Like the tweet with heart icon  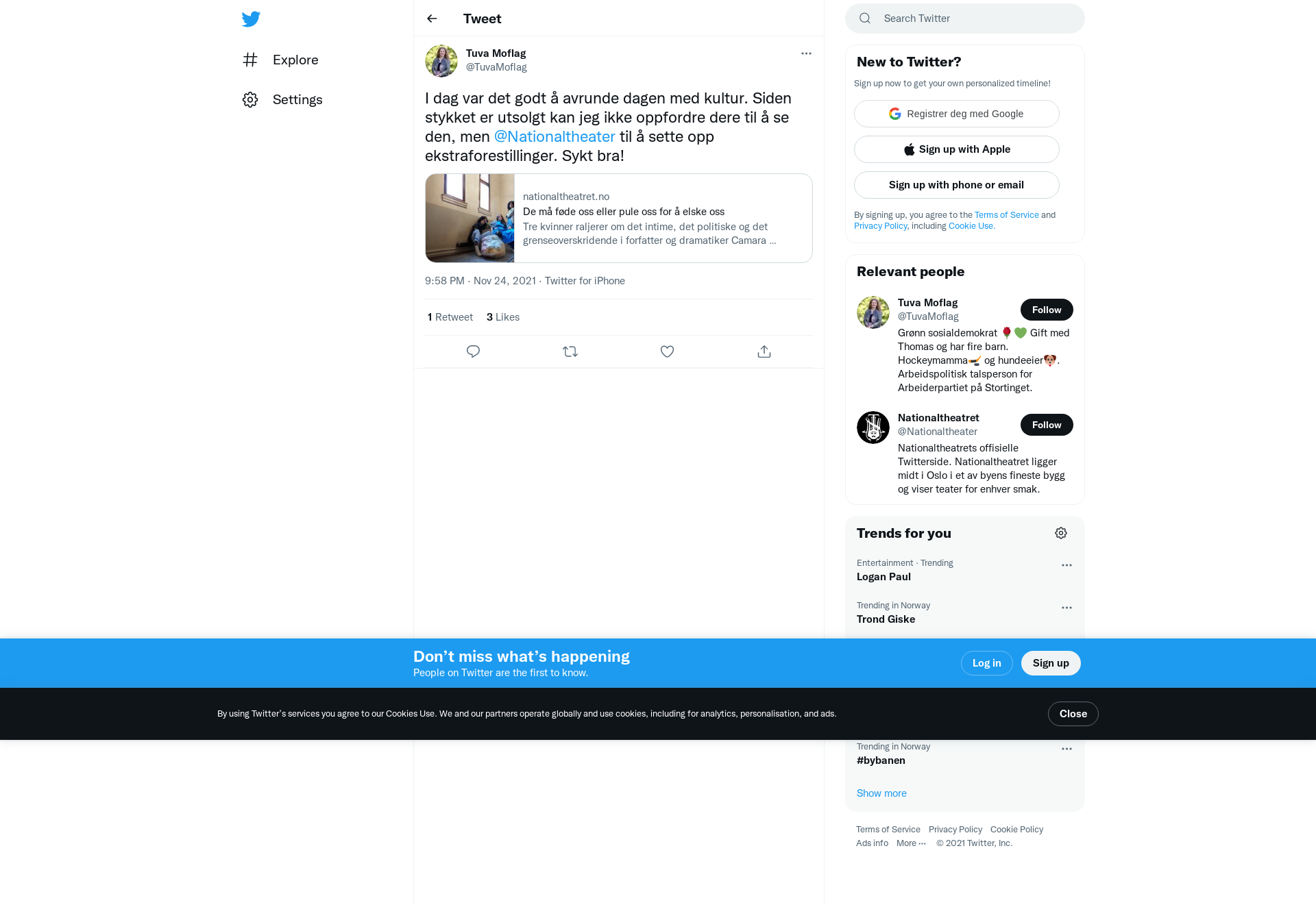pyautogui.click(x=667, y=351)
